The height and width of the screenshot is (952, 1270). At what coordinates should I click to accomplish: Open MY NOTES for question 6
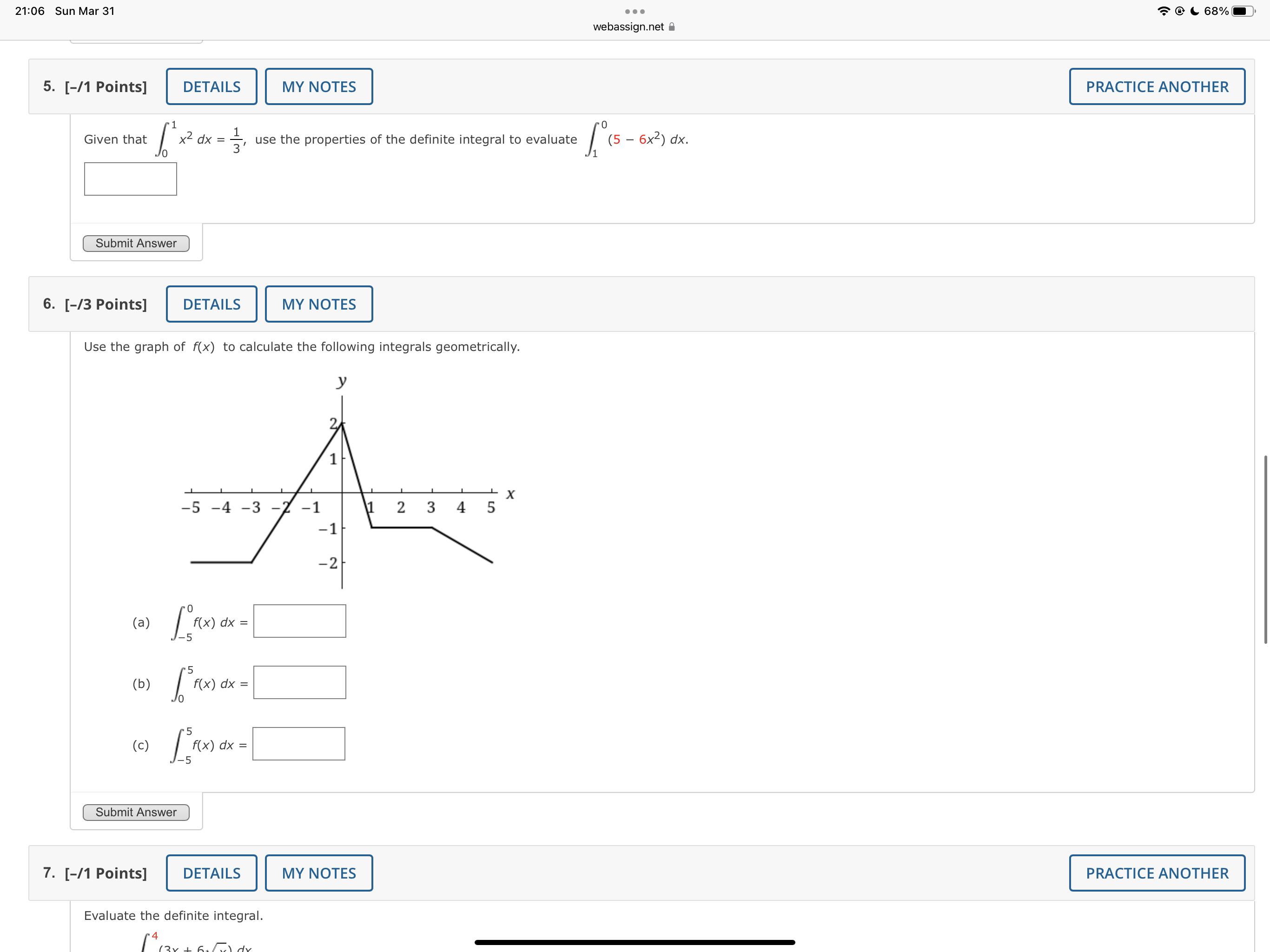tap(318, 304)
